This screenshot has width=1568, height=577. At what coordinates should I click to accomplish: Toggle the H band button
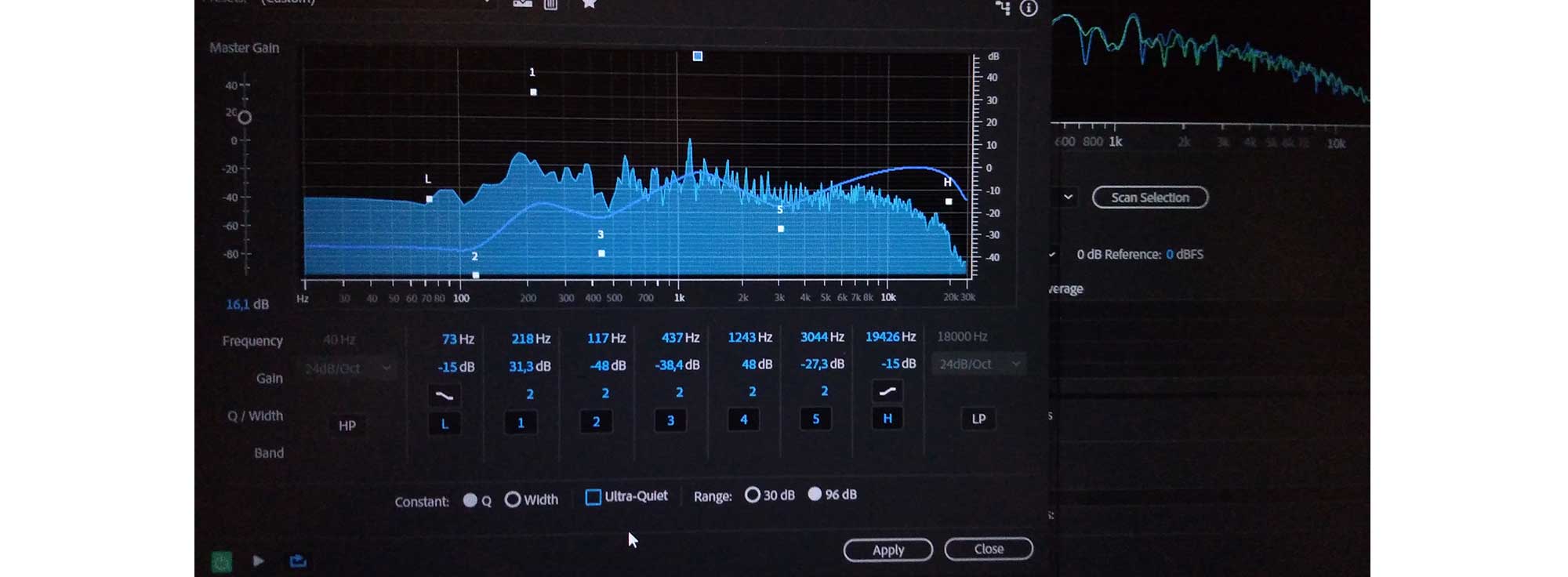887,419
